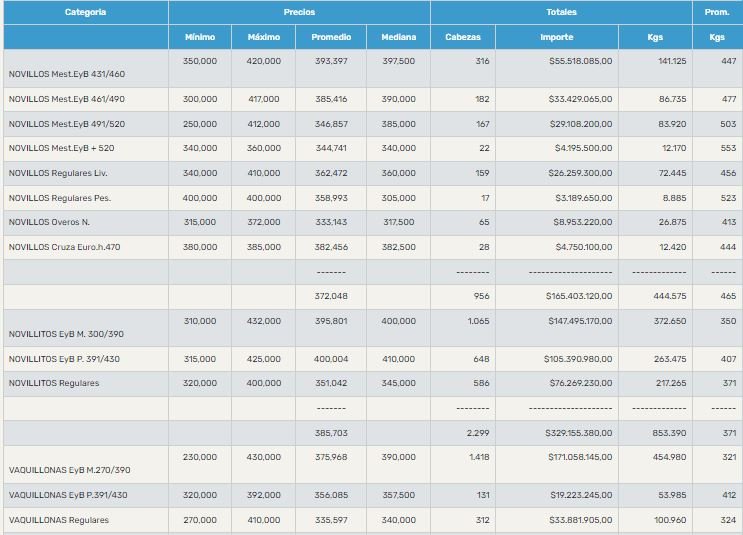Select the Prom. header at far right
The image size is (743, 535).
716,12
